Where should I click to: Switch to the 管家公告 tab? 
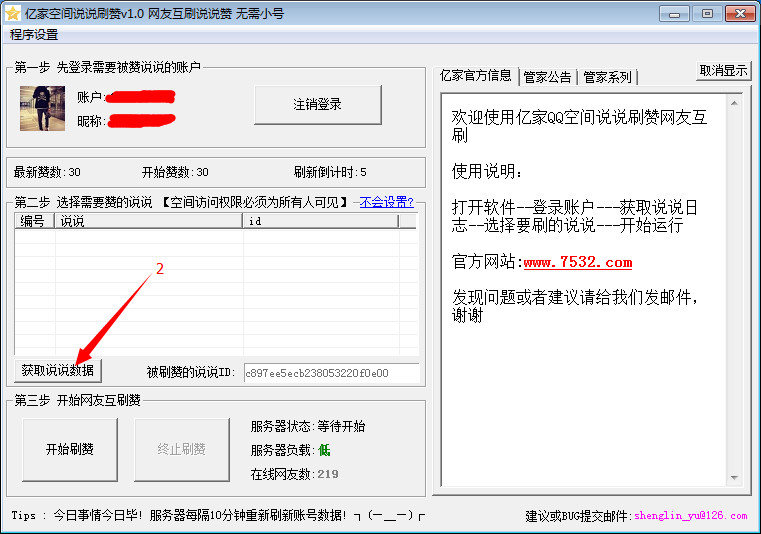tap(547, 77)
